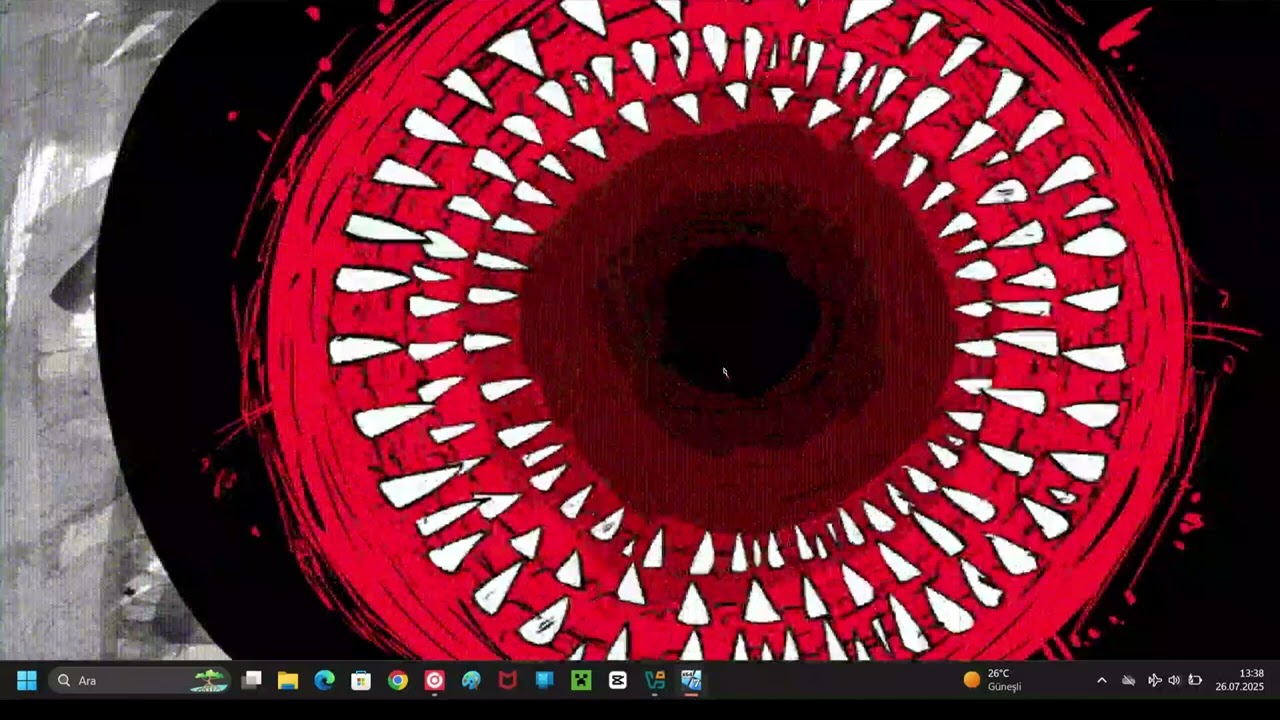Open airplane mode network settings
This screenshot has width=1280, height=720.
coord(1154,681)
